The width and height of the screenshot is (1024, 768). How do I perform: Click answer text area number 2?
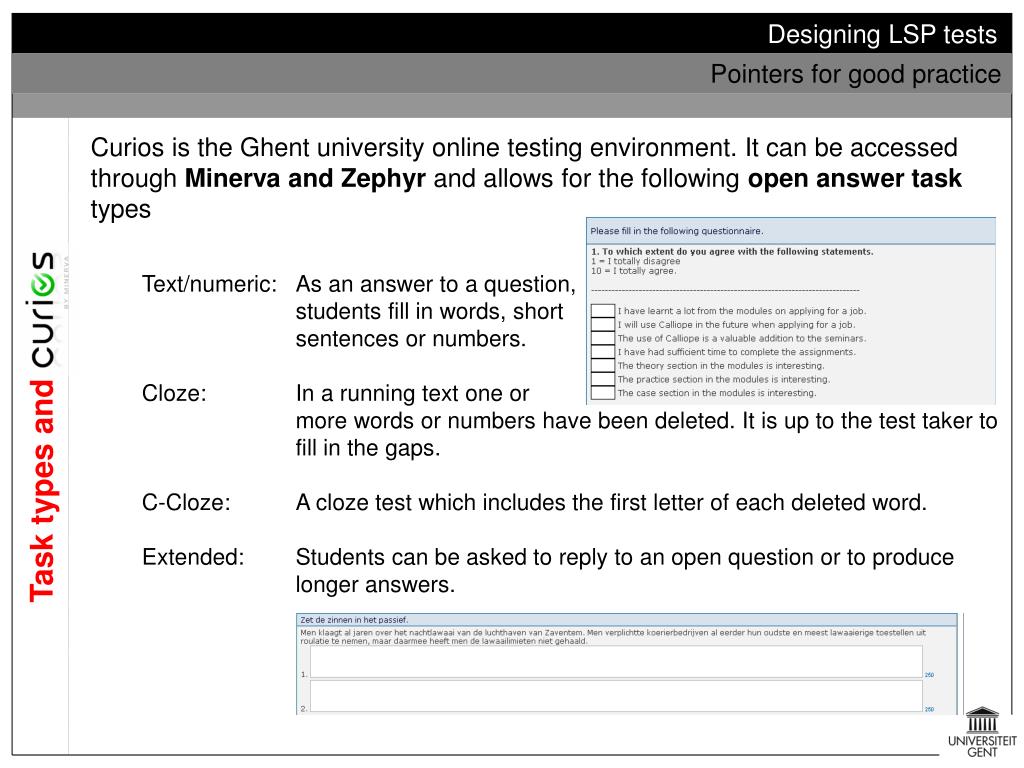click(616, 696)
